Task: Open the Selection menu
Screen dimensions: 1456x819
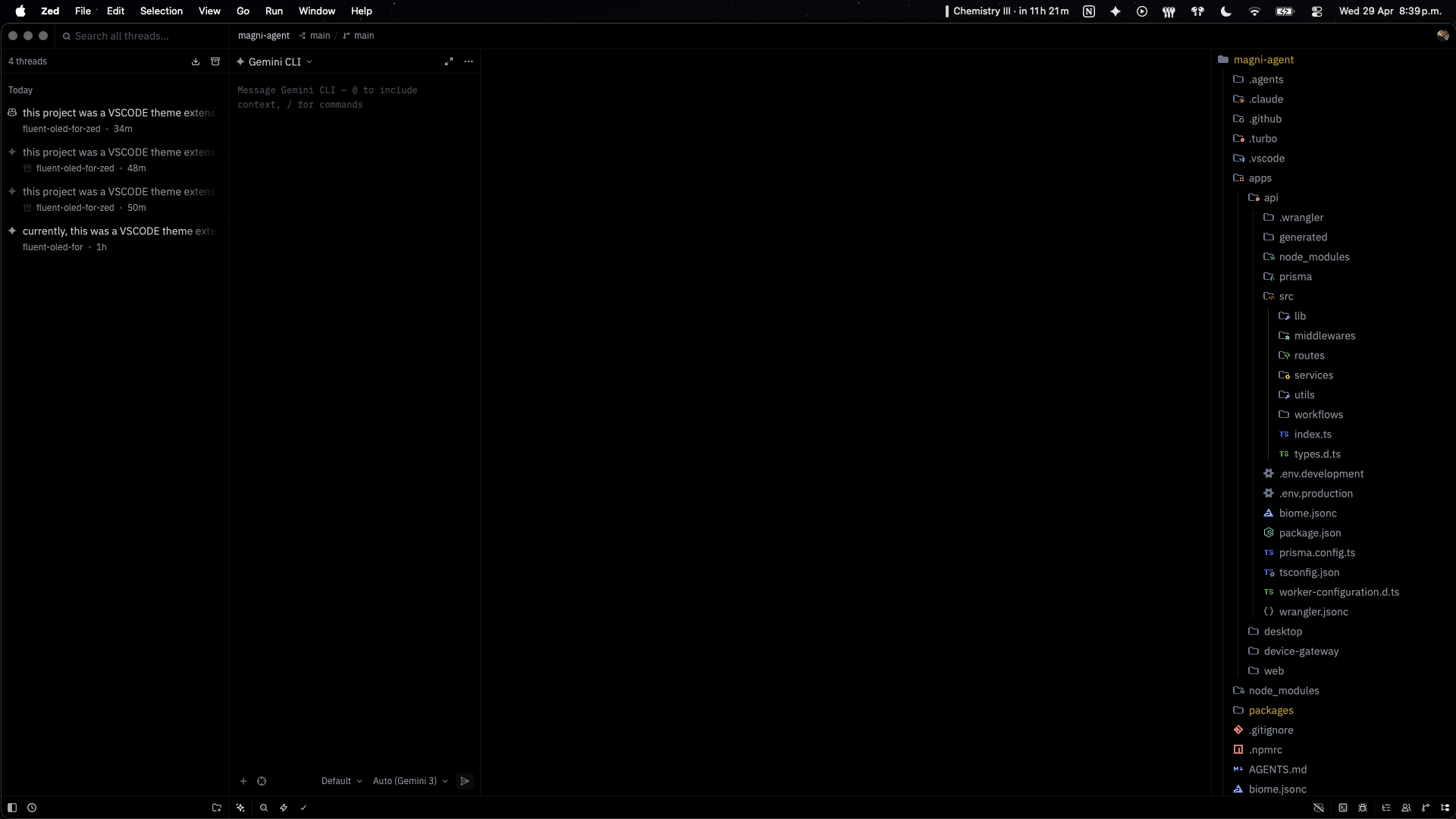Action: click(162, 11)
